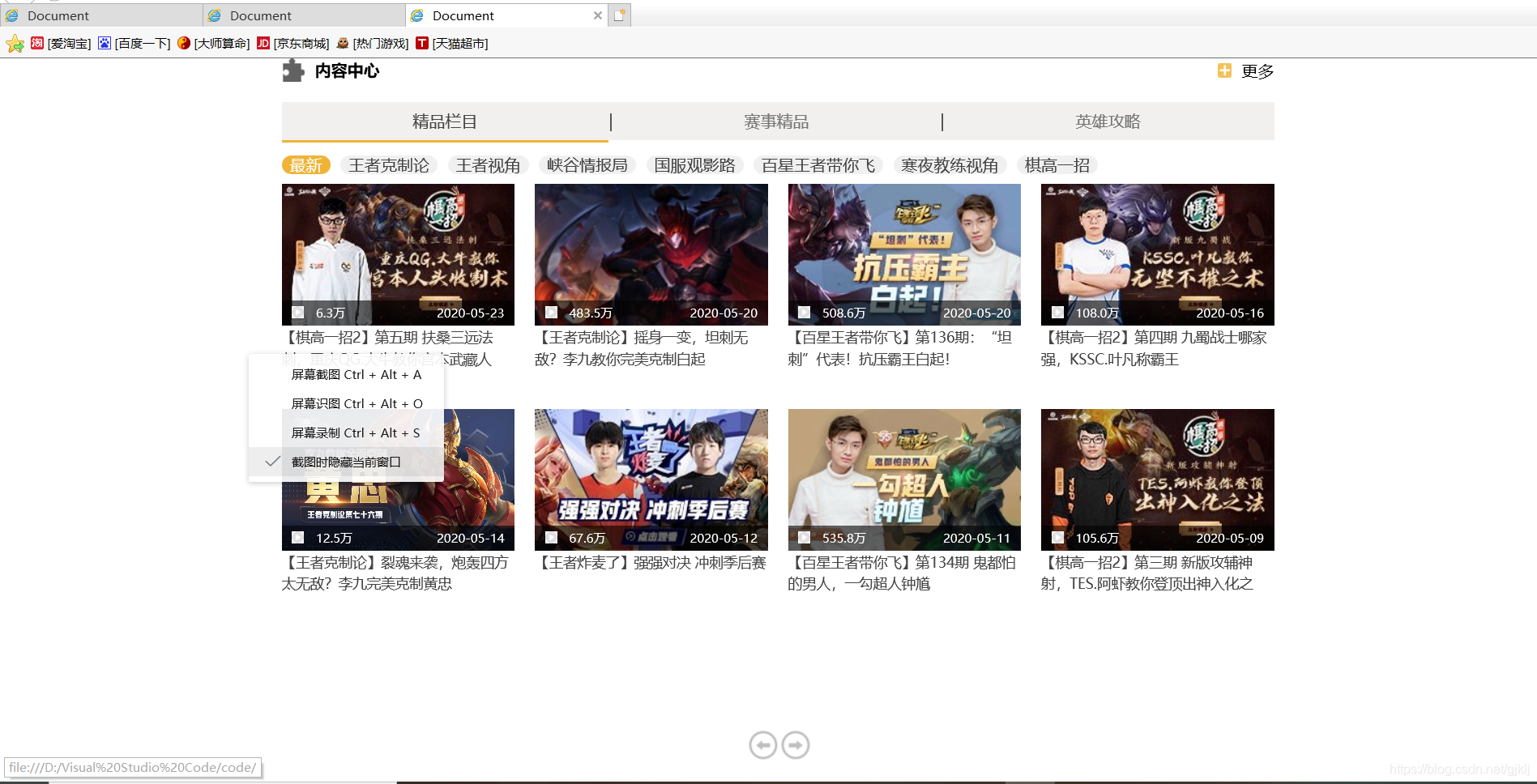
Task: Open the TES.阿虾 video thumbnail
Action: tap(1157, 479)
